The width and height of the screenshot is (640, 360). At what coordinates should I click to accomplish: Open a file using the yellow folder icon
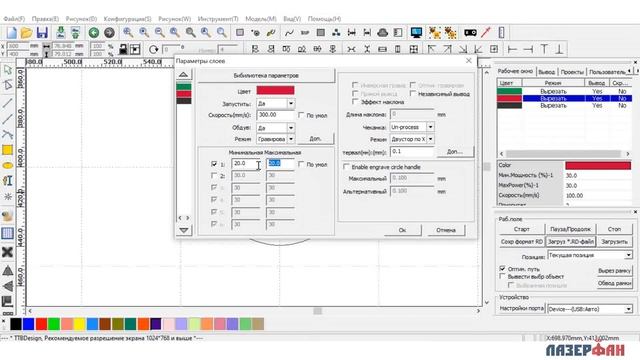point(27,33)
